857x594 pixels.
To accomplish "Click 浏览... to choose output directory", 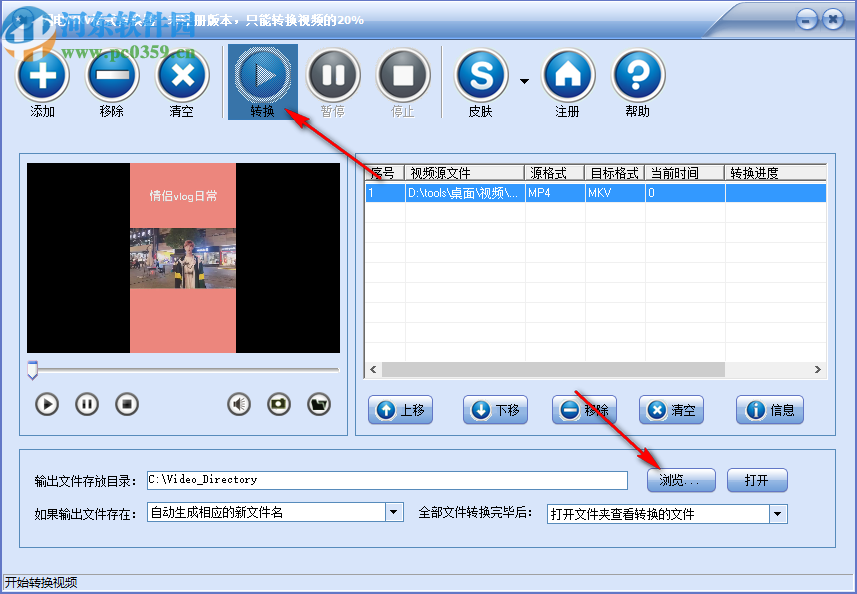I will coord(681,480).
